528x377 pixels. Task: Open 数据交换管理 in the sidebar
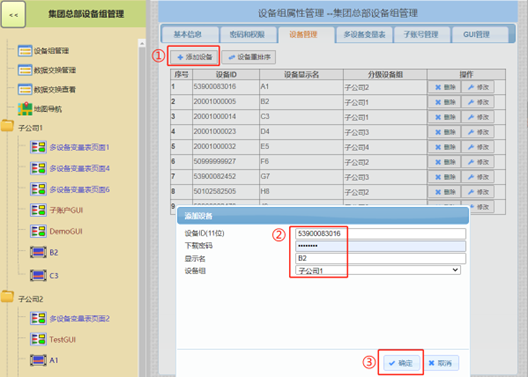coord(46,70)
